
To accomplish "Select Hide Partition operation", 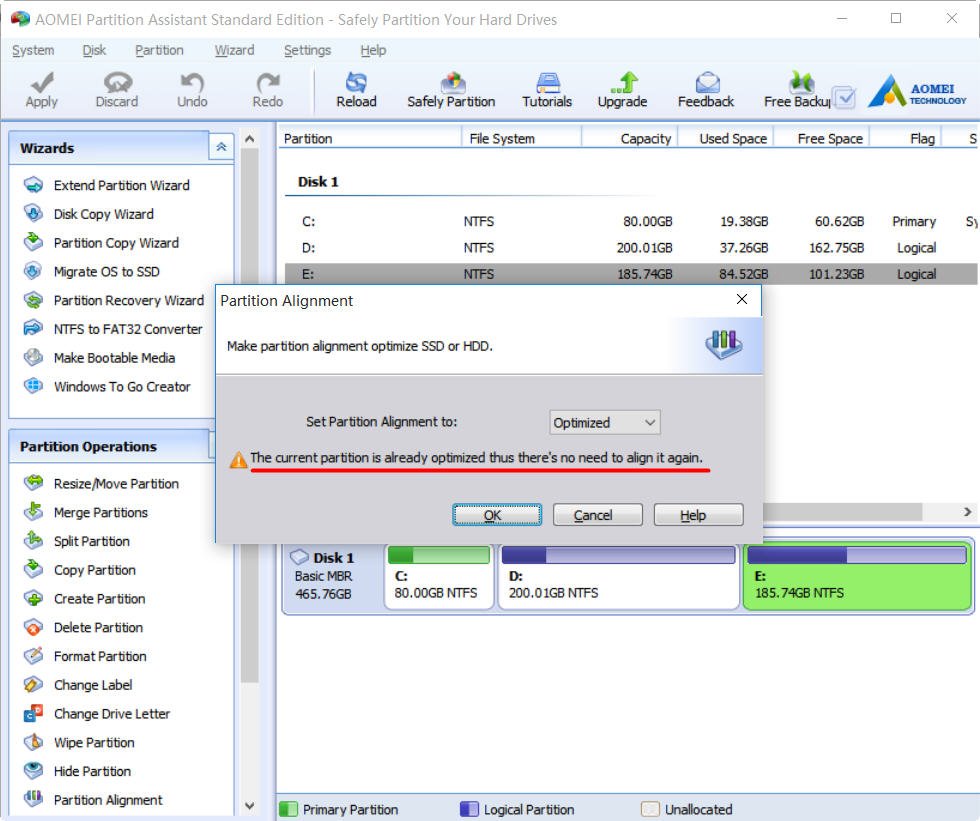I will [x=92, y=771].
